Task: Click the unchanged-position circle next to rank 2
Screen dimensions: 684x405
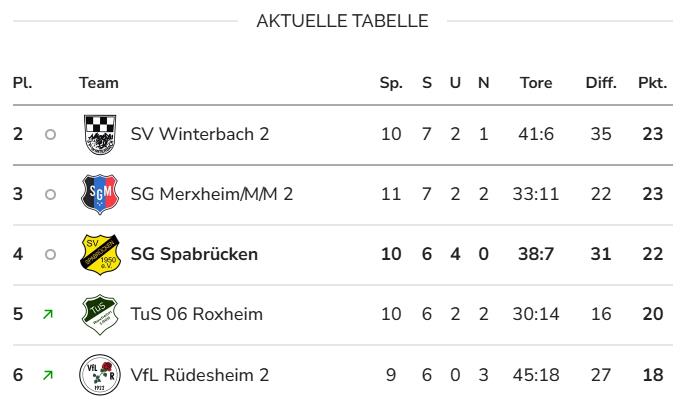Action: [50, 134]
